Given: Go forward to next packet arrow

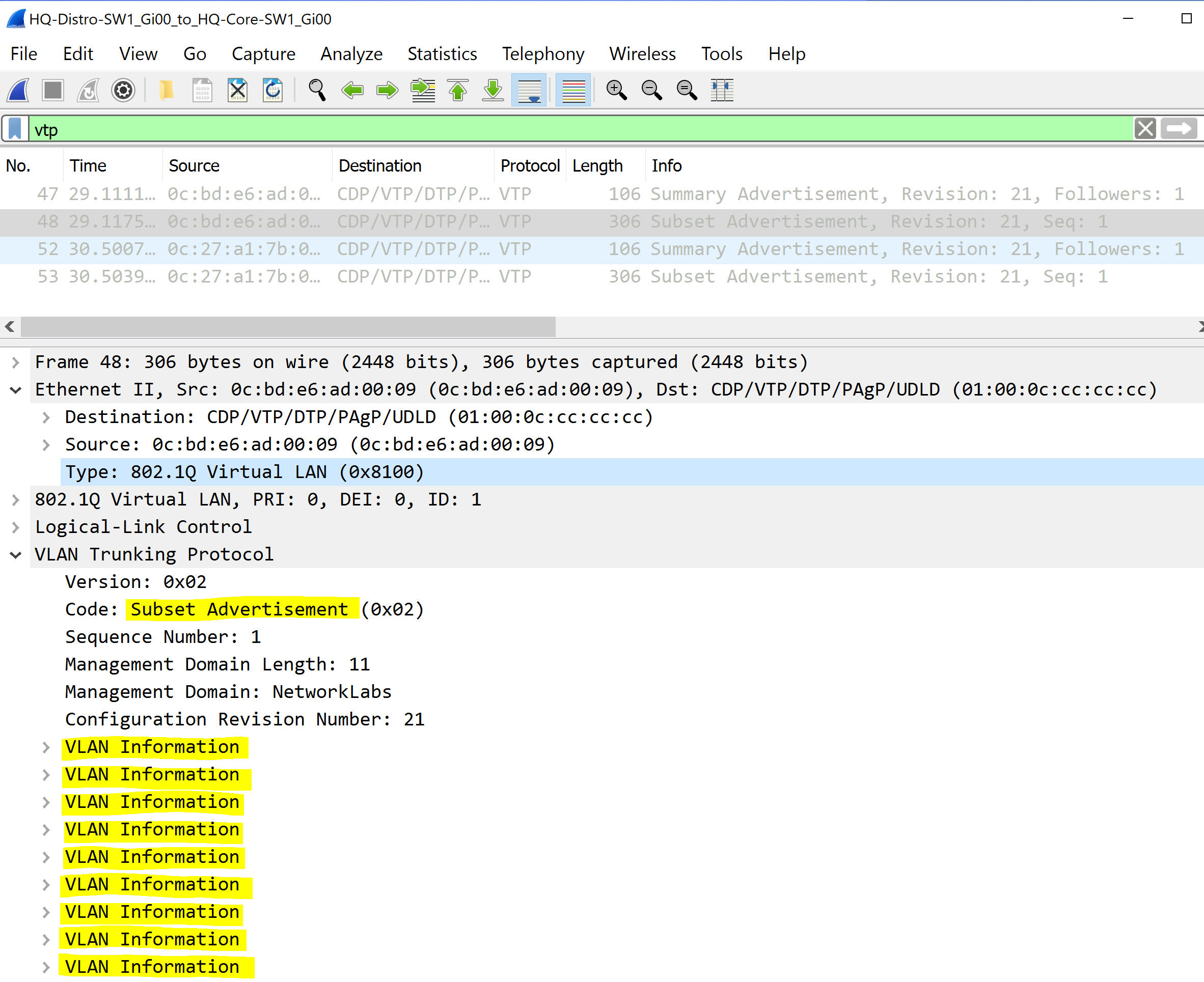Looking at the screenshot, I should (388, 90).
